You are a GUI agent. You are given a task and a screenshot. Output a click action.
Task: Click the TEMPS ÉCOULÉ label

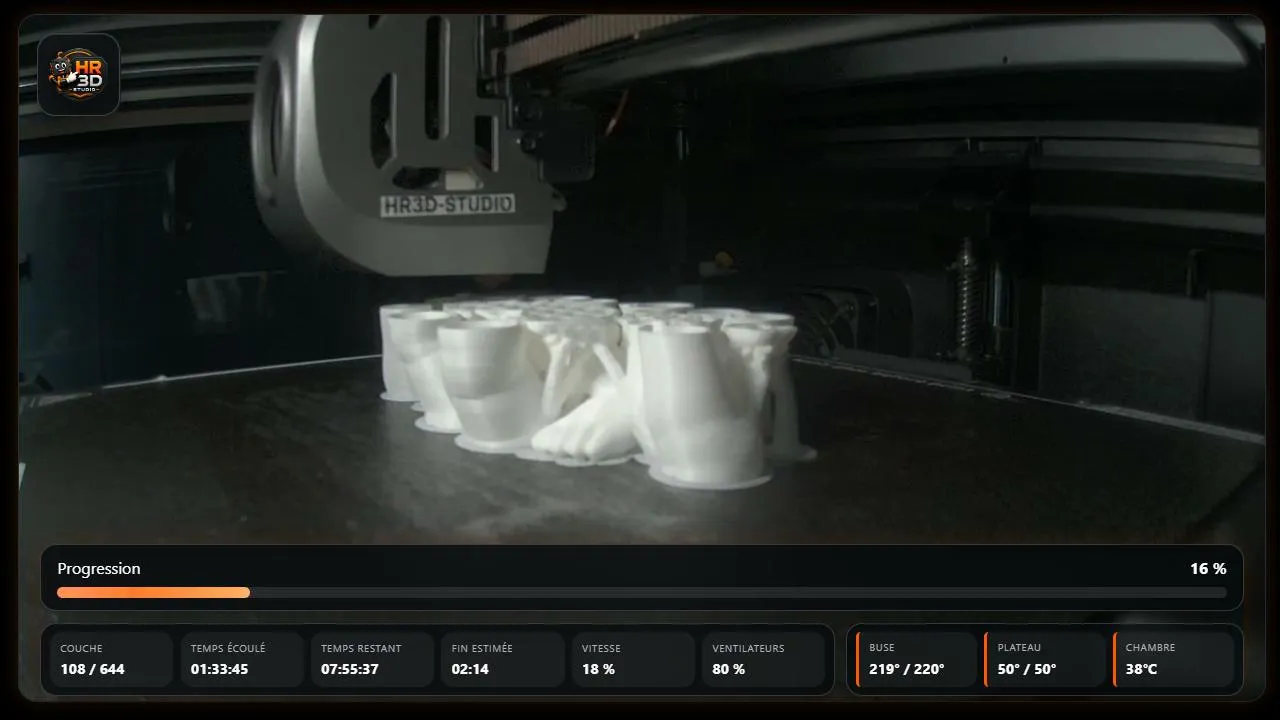click(x=228, y=648)
